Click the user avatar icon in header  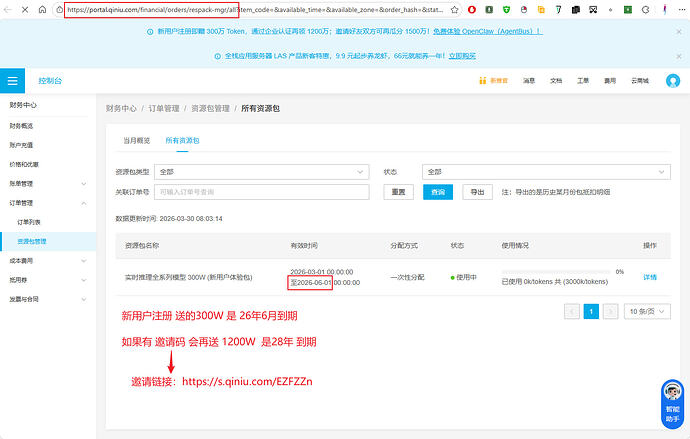pos(673,81)
